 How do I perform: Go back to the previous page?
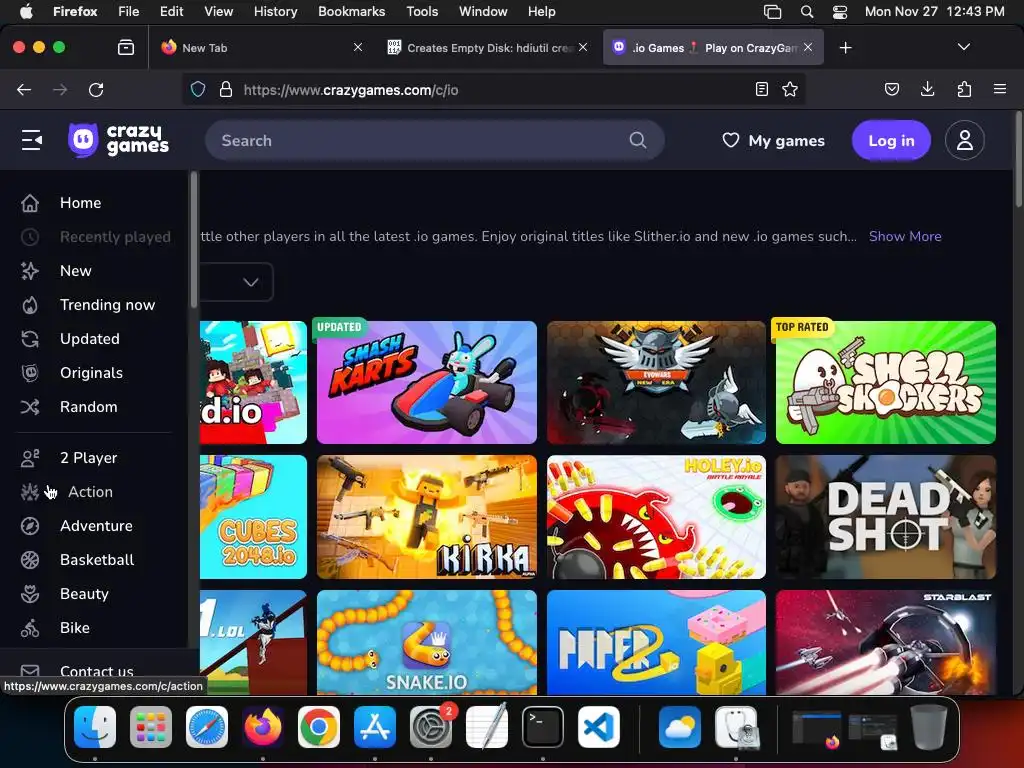pos(24,89)
